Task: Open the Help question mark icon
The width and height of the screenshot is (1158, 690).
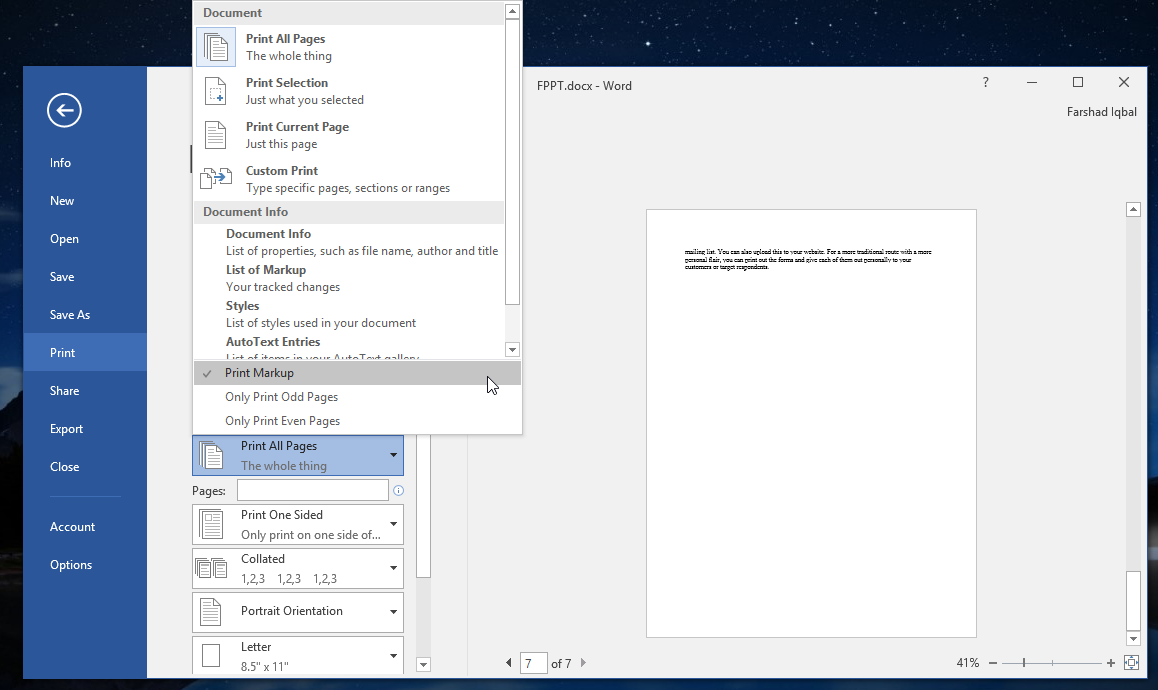Action: pyautogui.click(x=985, y=83)
